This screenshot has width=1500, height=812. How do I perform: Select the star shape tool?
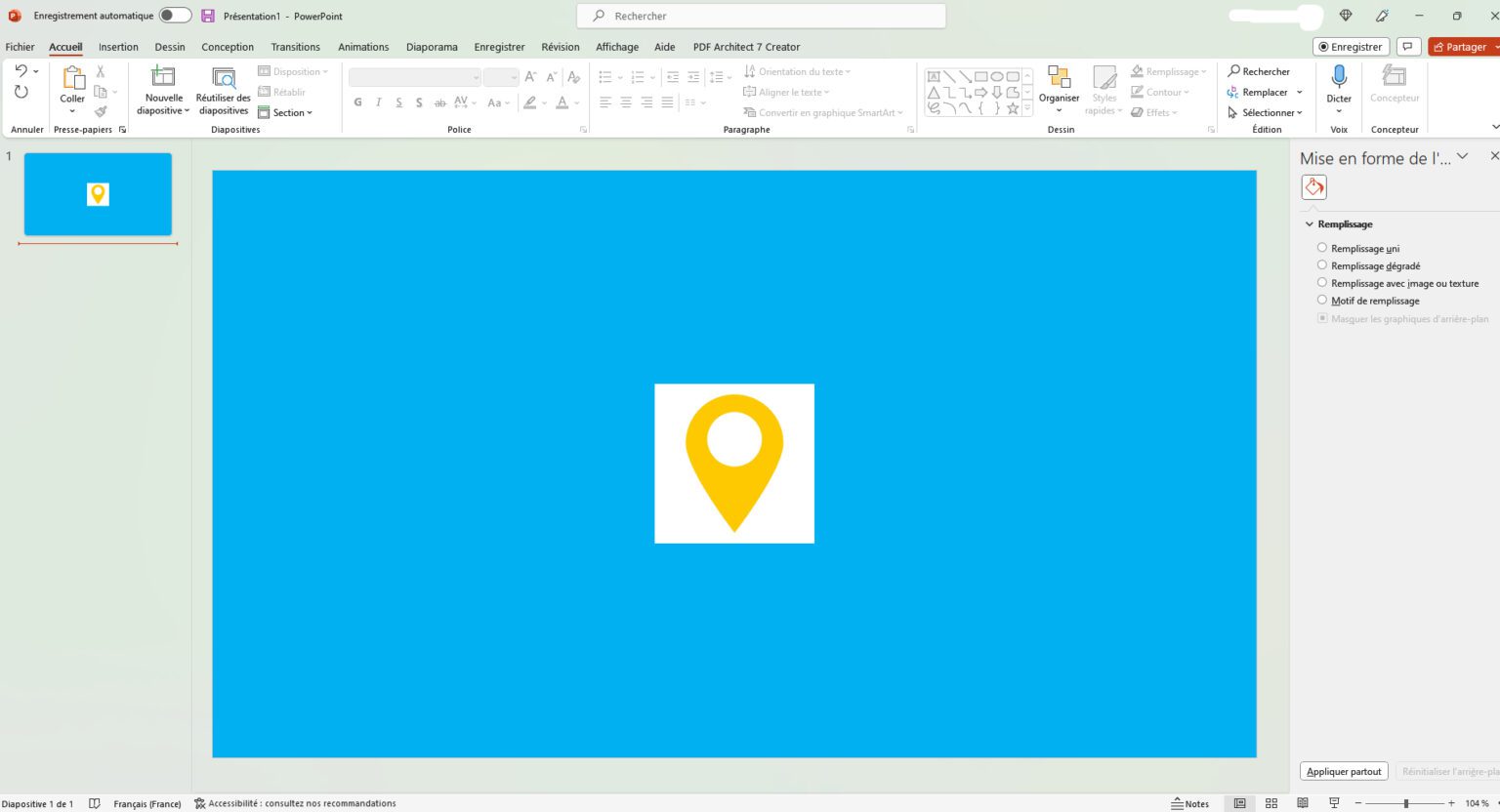tap(1013, 107)
